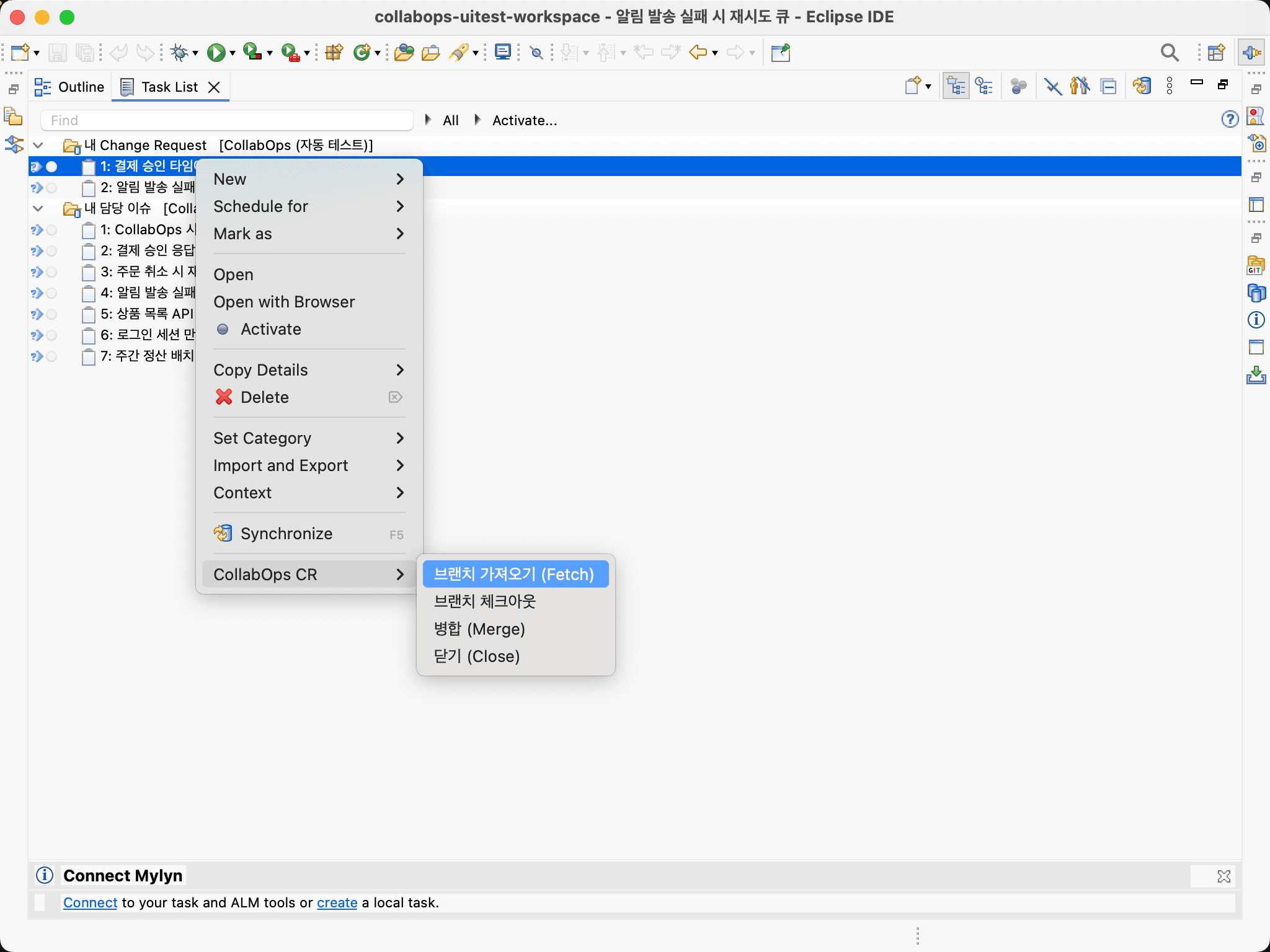Screen dimensions: 1270x952
Task: Click the Git Repositories icon in right trim
Action: 1256,265
